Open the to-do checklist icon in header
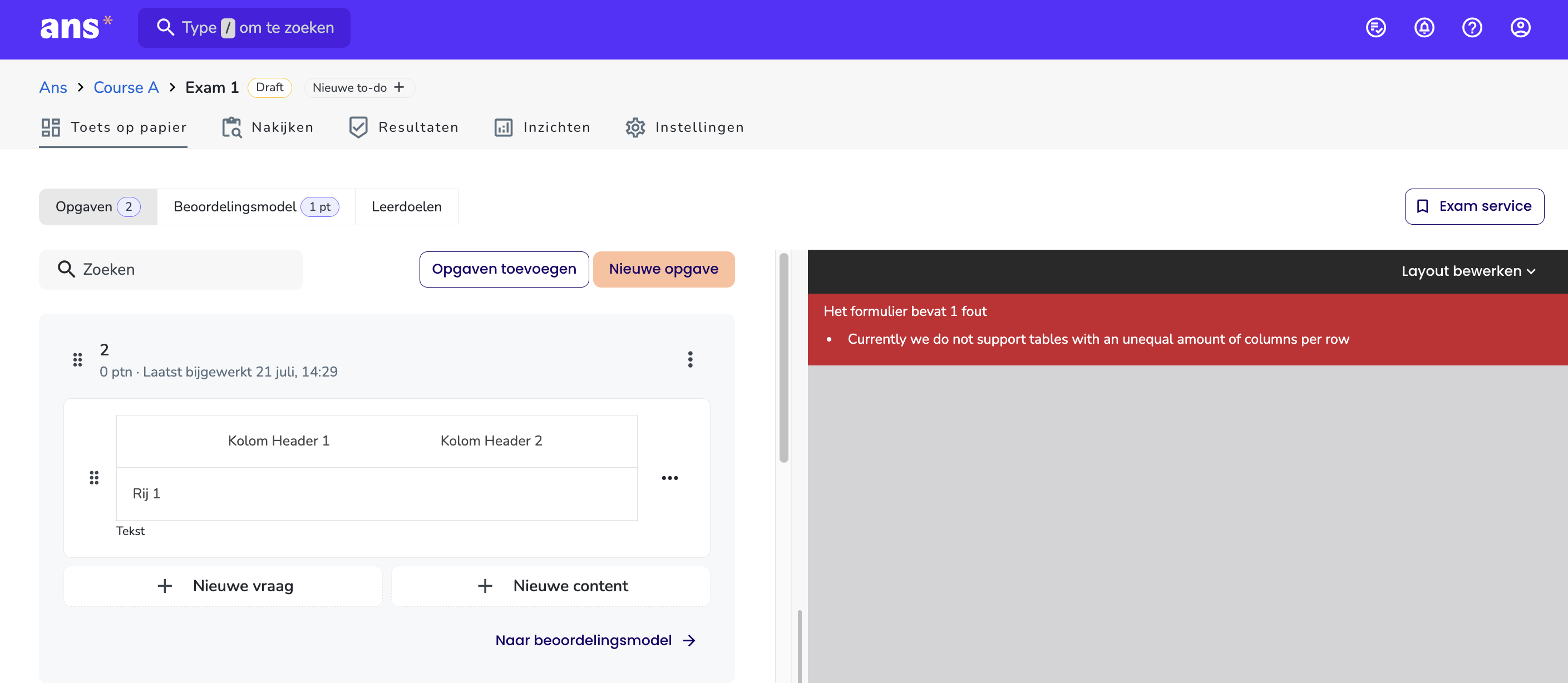1568x683 pixels. [1375, 27]
